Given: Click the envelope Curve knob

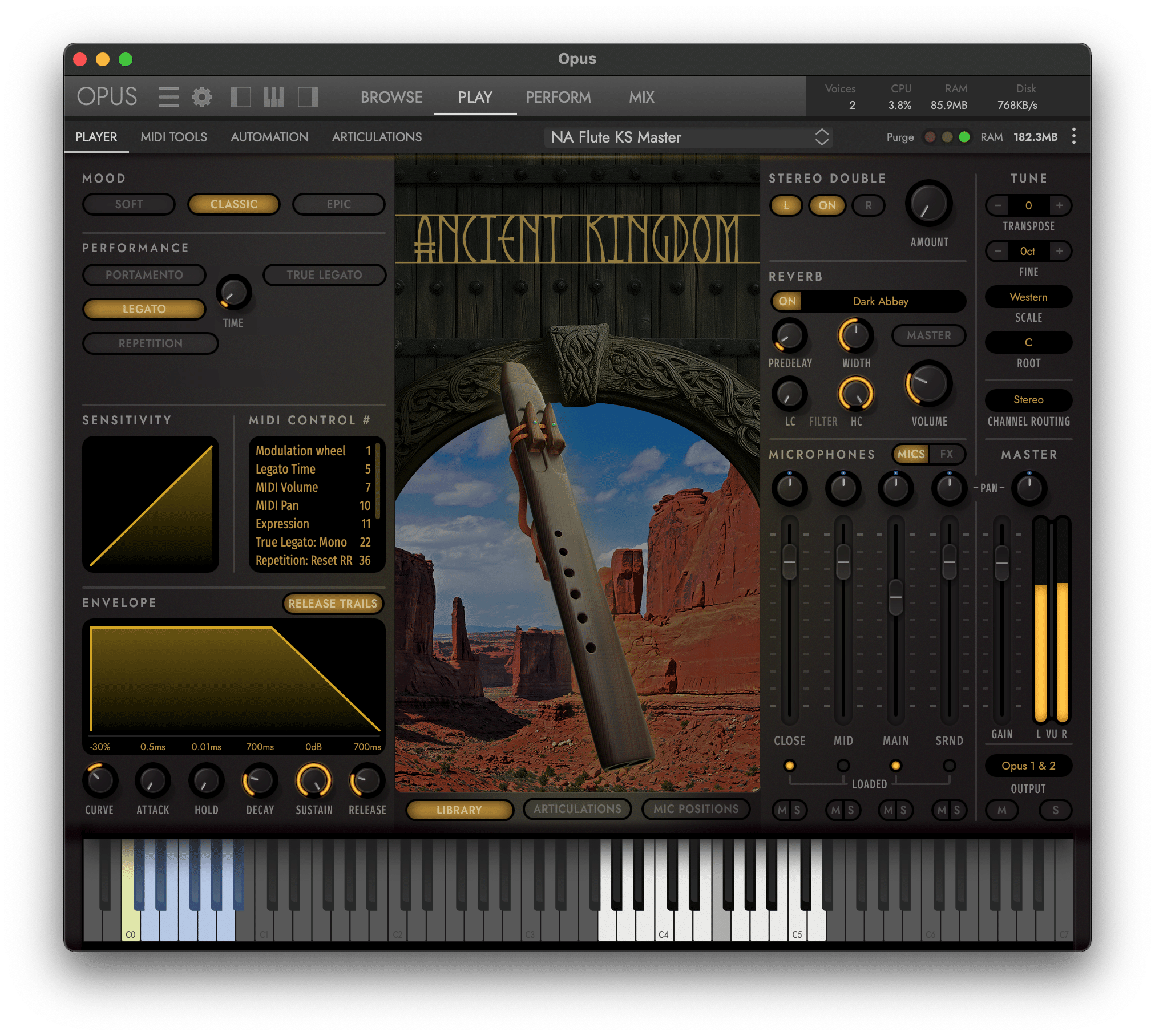Looking at the screenshot, I should 100,780.
